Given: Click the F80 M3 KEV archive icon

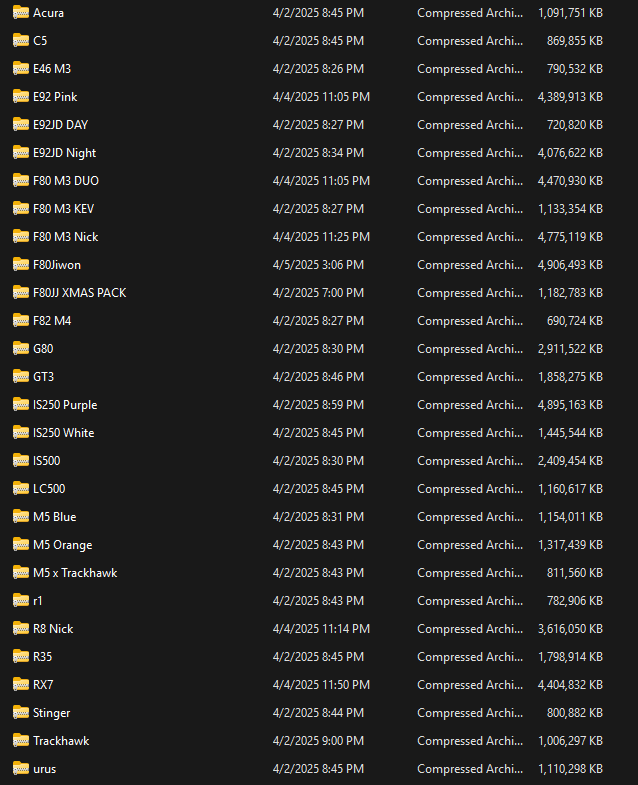Looking at the screenshot, I should pos(21,209).
